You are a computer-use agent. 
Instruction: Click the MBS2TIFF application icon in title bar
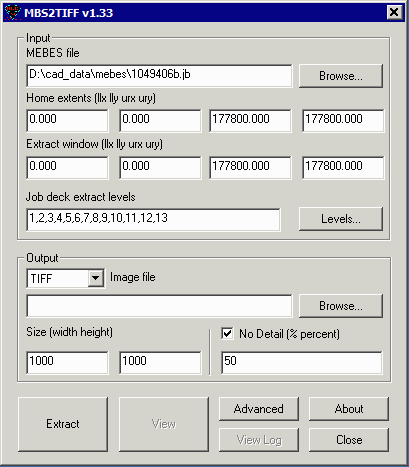pos(13,12)
